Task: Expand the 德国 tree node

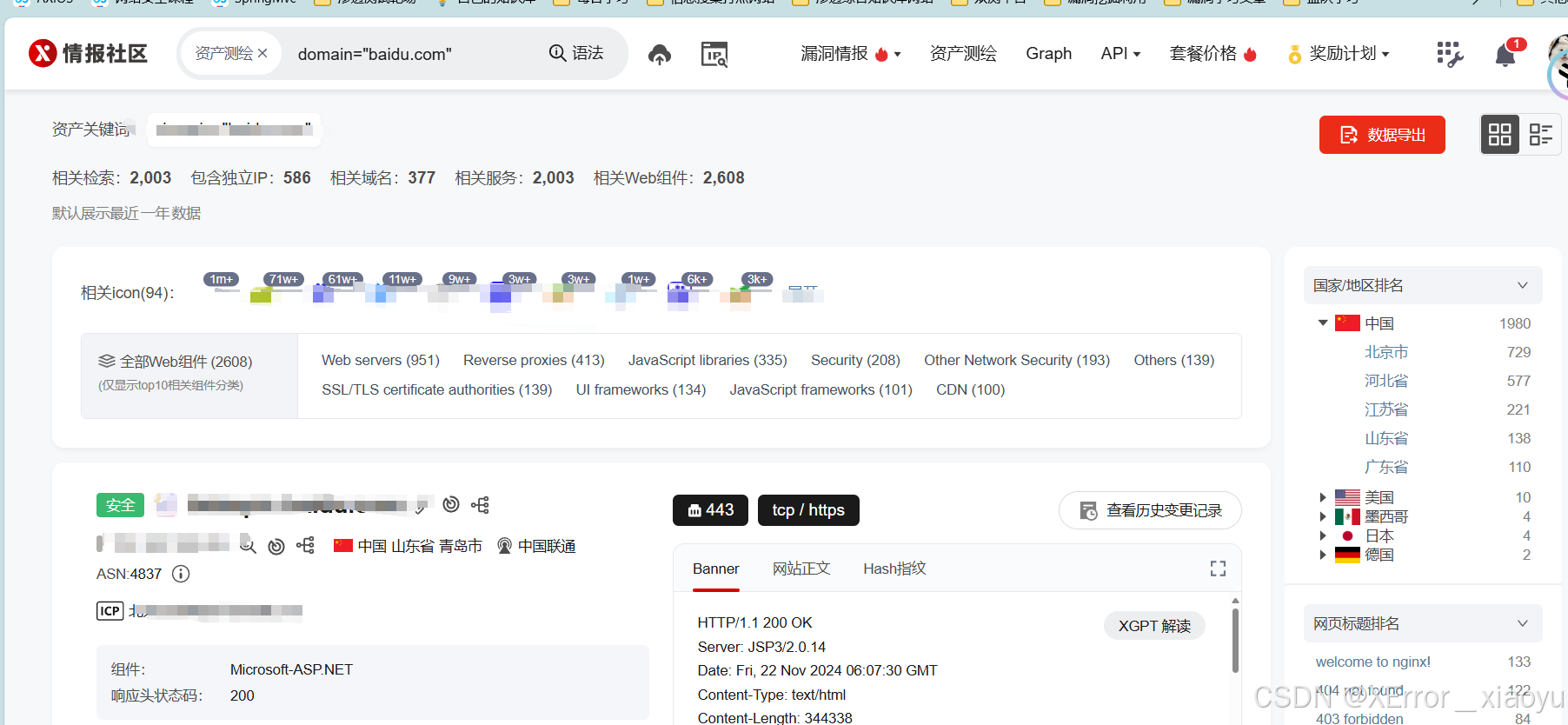Action: [x=1323, y=555]
